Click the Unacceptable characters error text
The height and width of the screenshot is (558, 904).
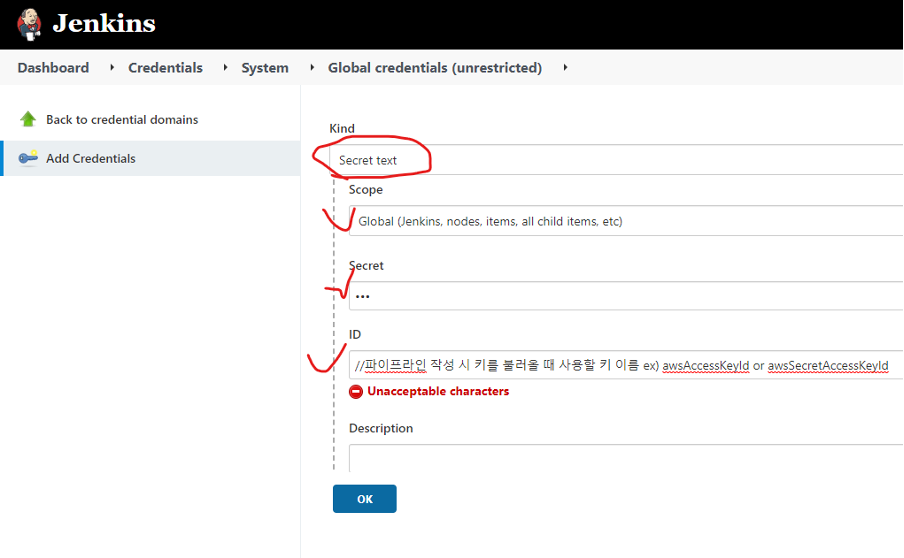pyautogui.click(x=438, y=391)
